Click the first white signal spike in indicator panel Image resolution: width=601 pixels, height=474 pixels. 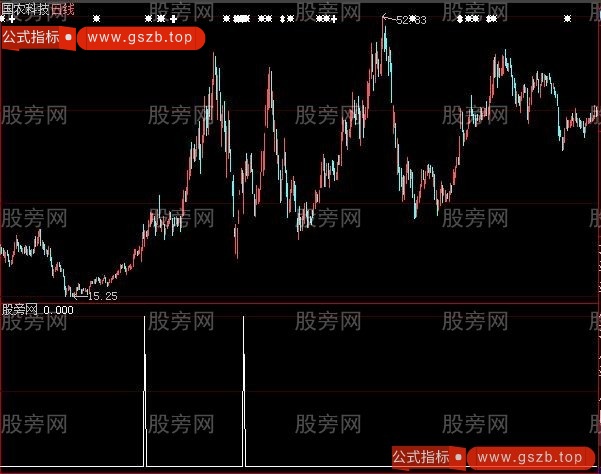click(x=145, y=391)
